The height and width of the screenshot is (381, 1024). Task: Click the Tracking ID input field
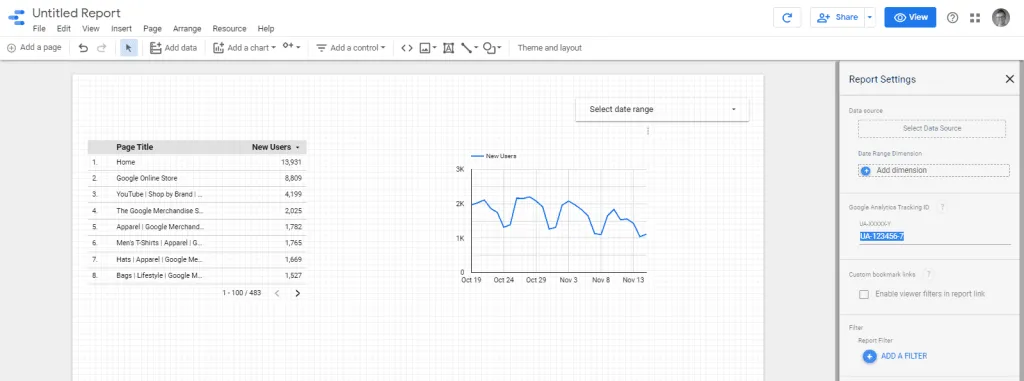click(x=935, y=237)
